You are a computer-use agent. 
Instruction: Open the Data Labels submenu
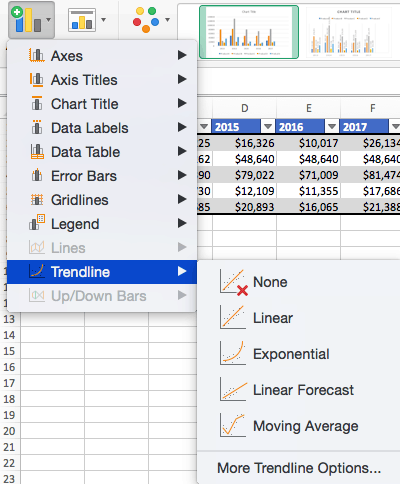pos(102,128)
